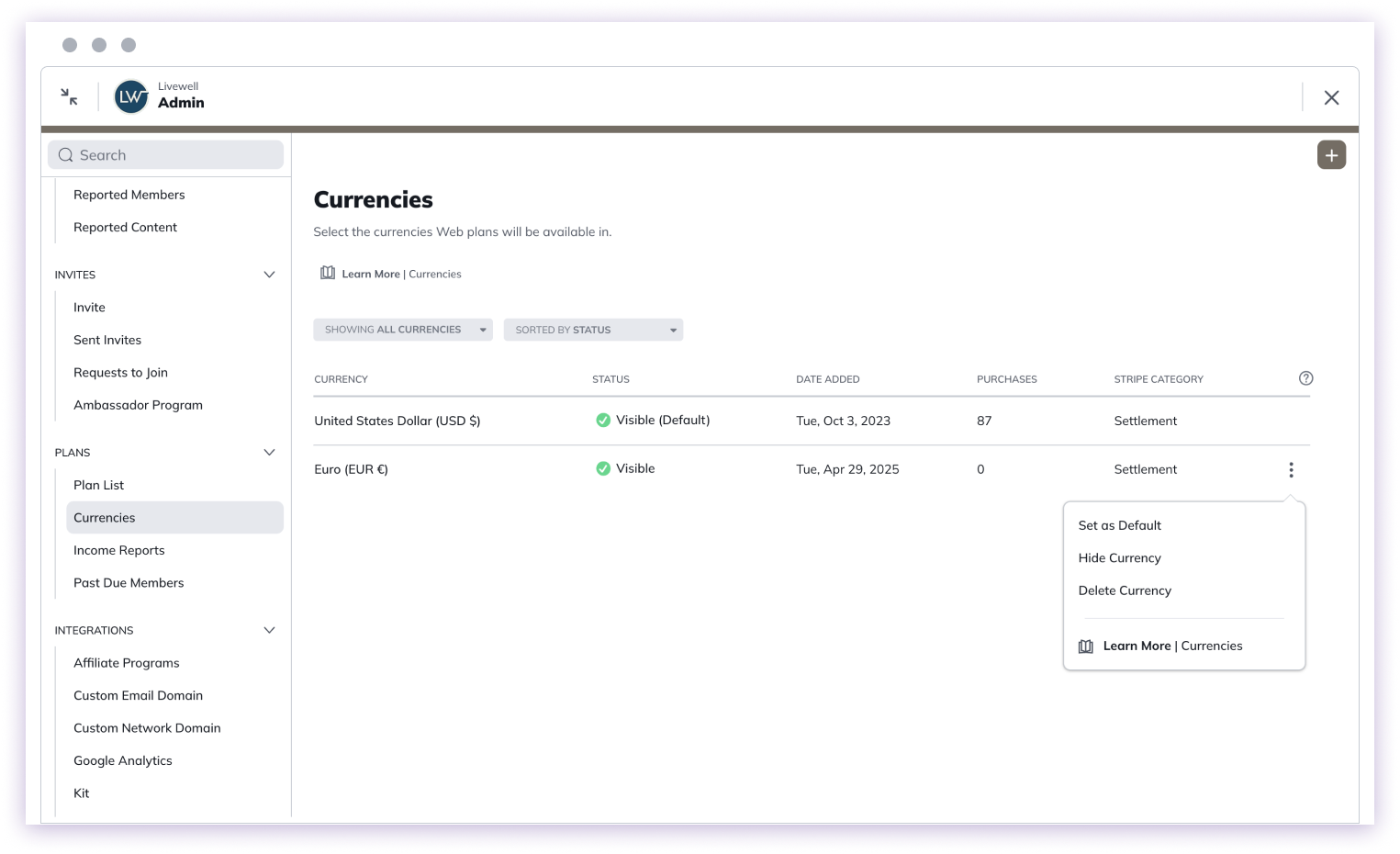Viewport: 1400px width, 854px height.
Task: Click green check icon for Euro status
Action: (603, 468)
